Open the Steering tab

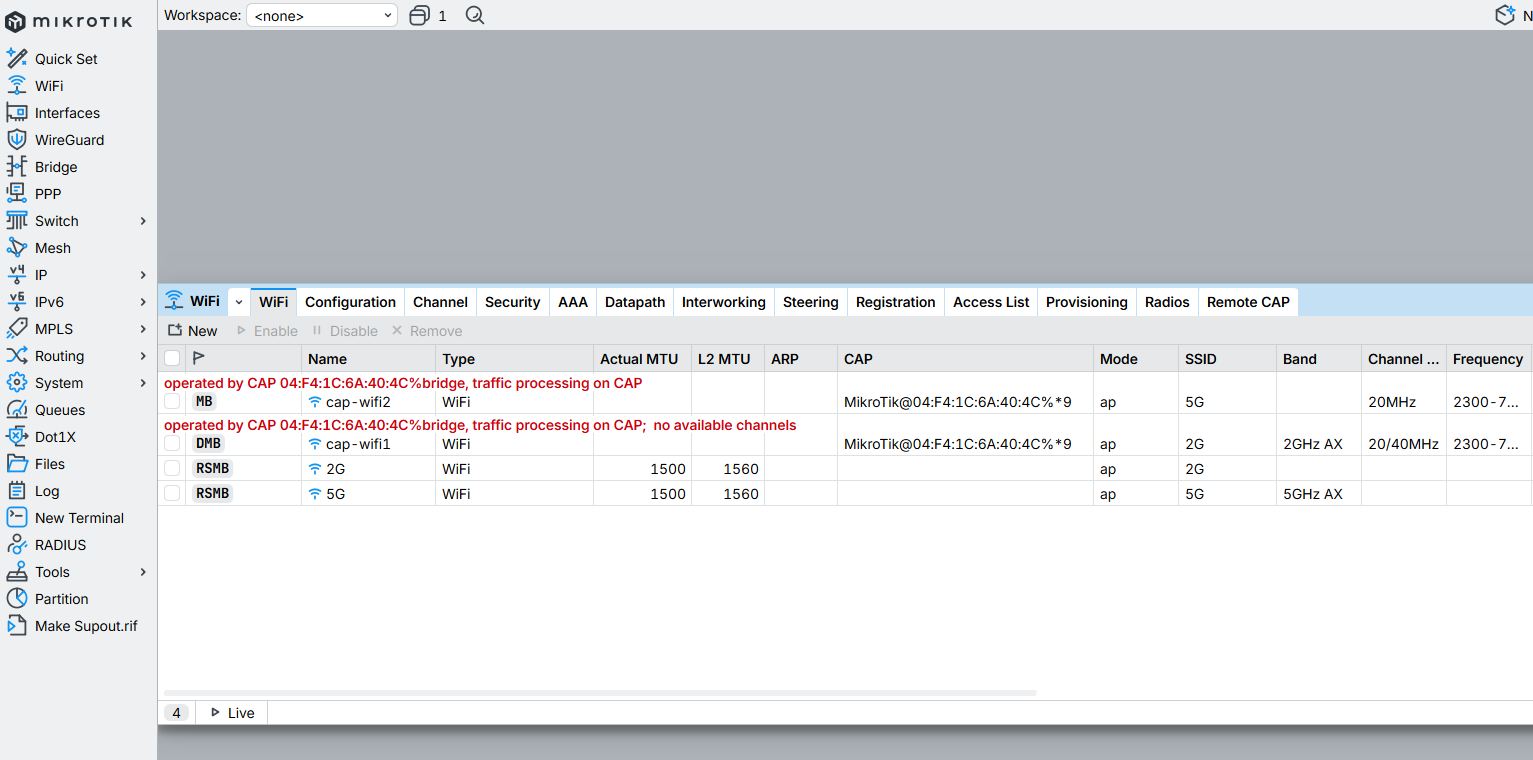click(811, 302)
